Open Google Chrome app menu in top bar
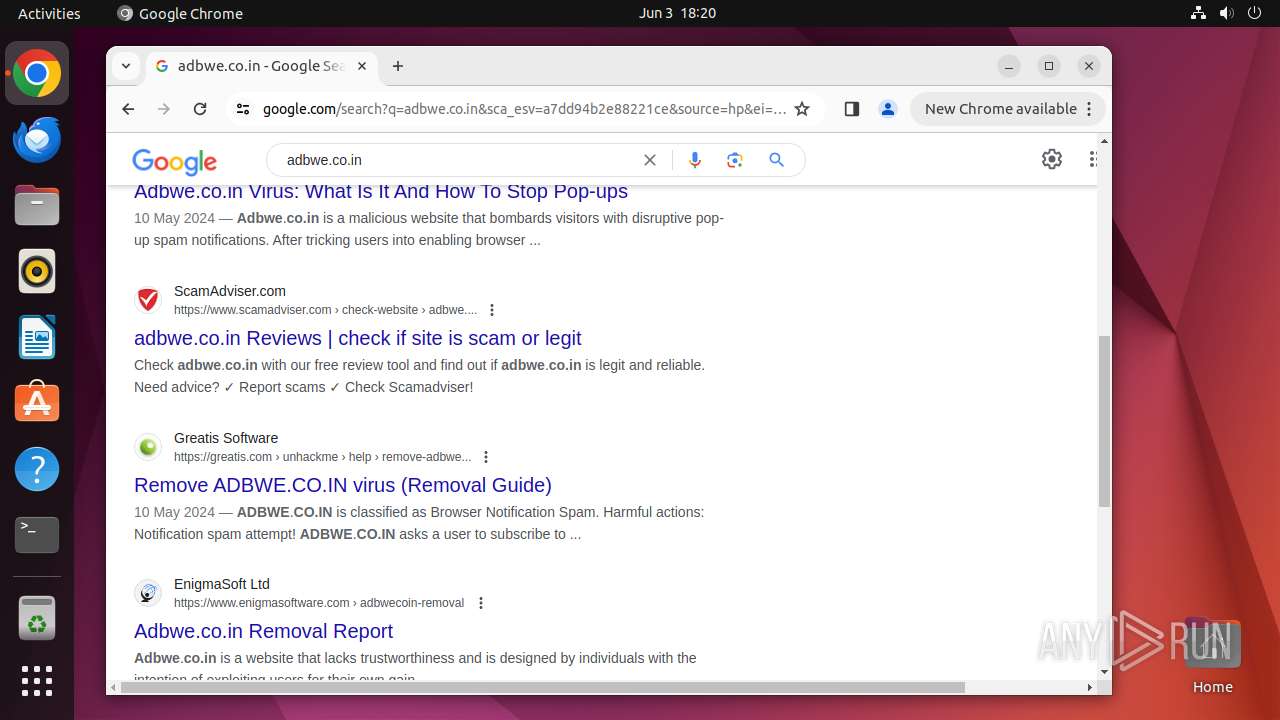Screen dimensions: 1280x720 180,13
